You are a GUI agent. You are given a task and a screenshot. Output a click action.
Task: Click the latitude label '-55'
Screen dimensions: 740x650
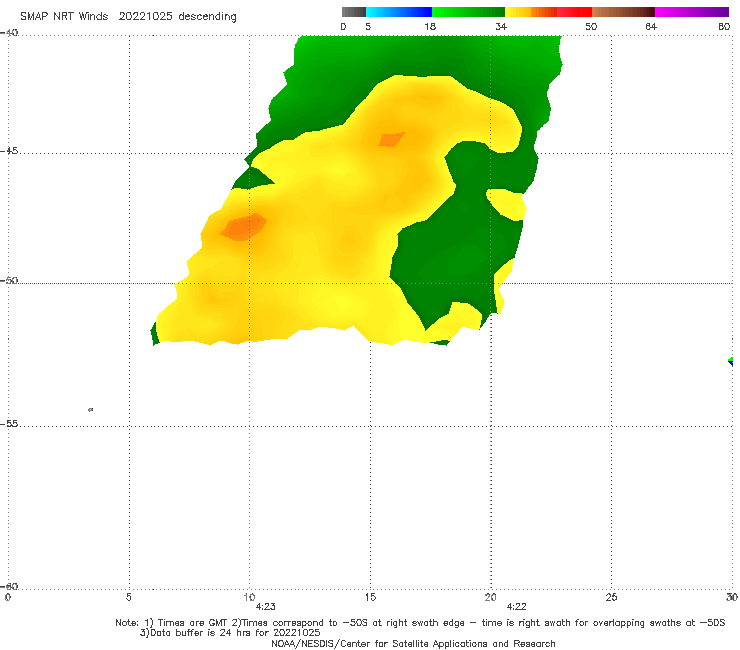coord(9,423)
